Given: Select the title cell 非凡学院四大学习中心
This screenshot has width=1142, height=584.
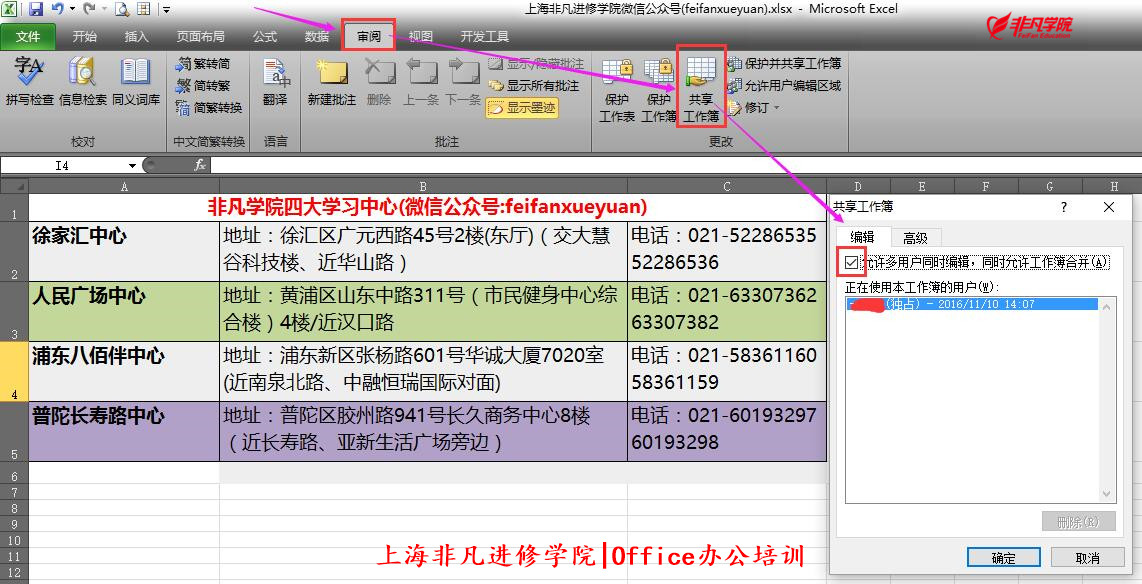Looking at the screenshot, I should click(x=428, y=208).
